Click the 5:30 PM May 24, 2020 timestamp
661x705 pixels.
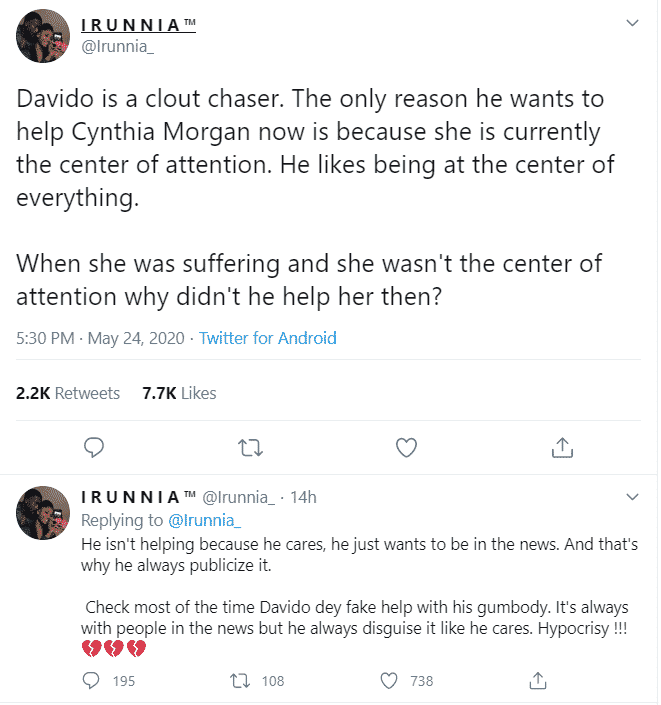100,338
